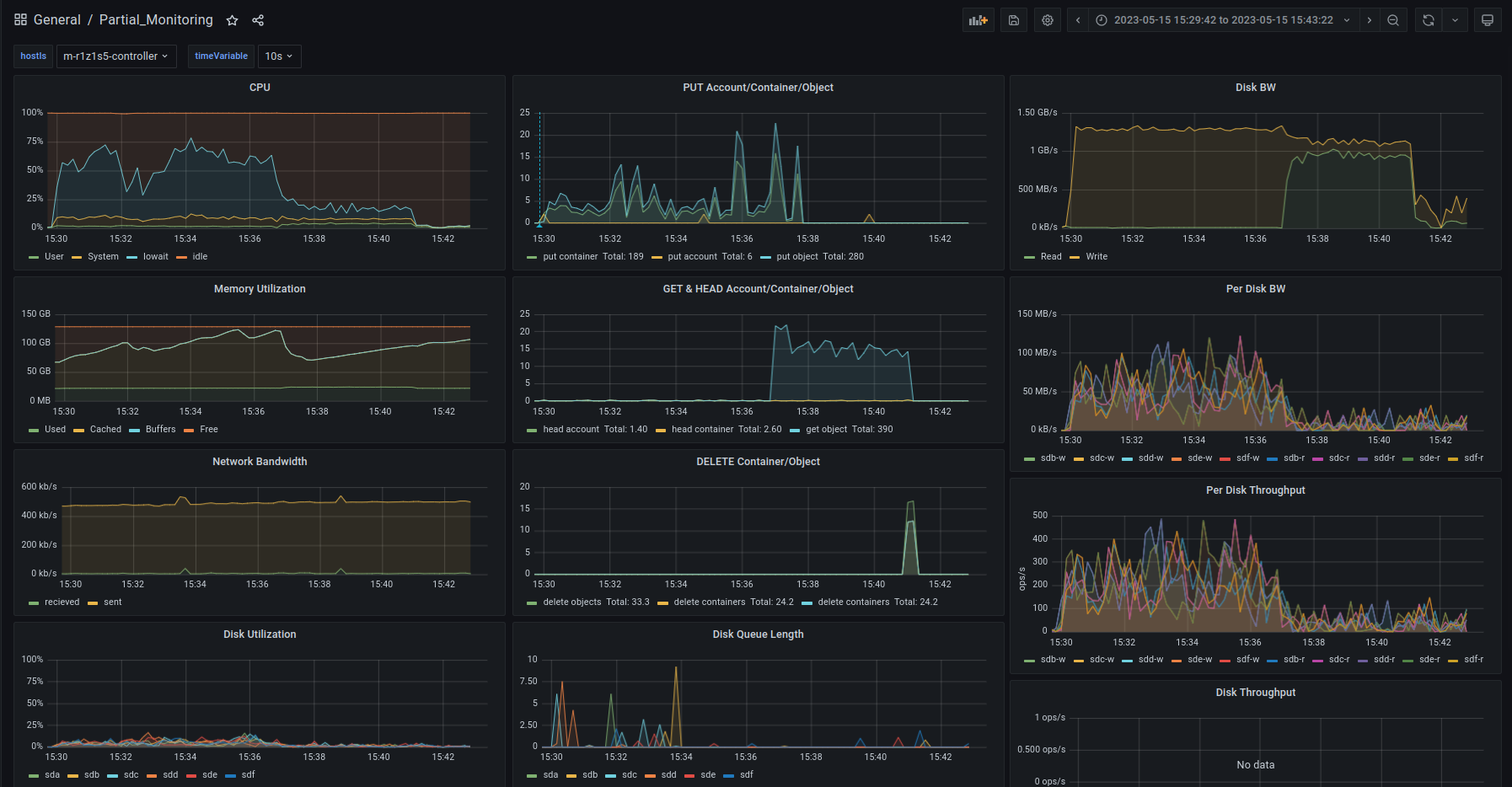Star the Partial_Monitoring dashboard as favorite
The height and width of the screenshot is (787, 1512).
tap(233, 20)
